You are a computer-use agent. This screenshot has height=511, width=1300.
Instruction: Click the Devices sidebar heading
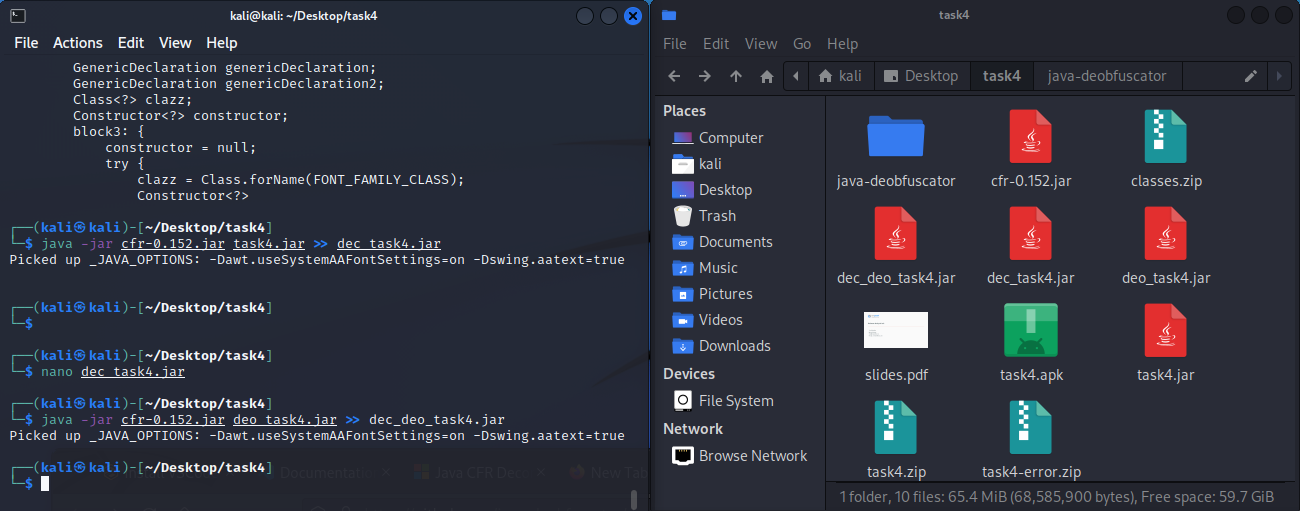pos(689,374)
